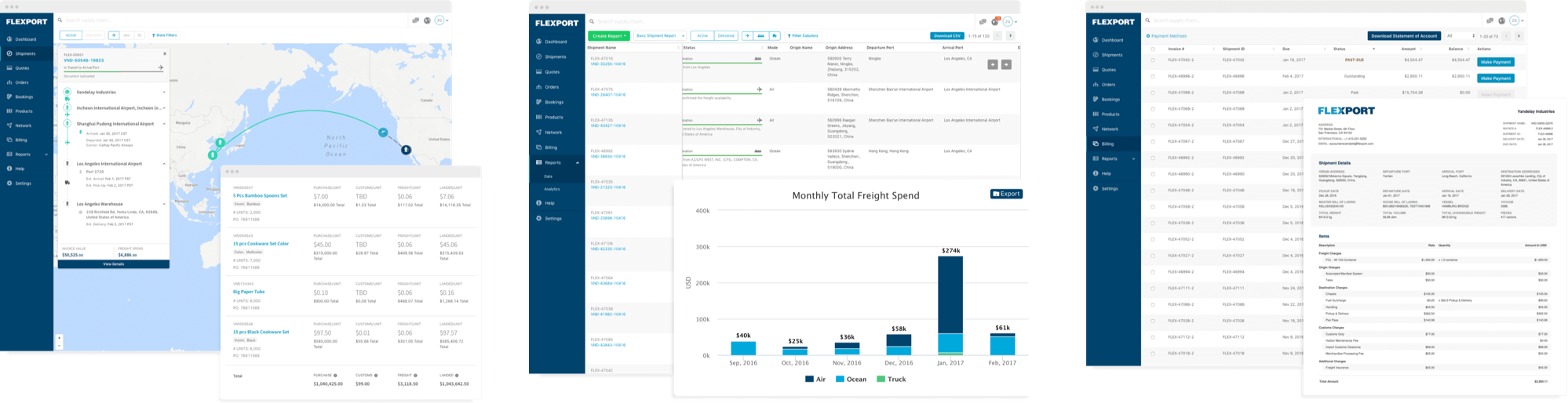This screenshot has width=1568, height=403.
Task: Filter by ocean mode in reports window toolbar
Action: (x=760, y=35)
